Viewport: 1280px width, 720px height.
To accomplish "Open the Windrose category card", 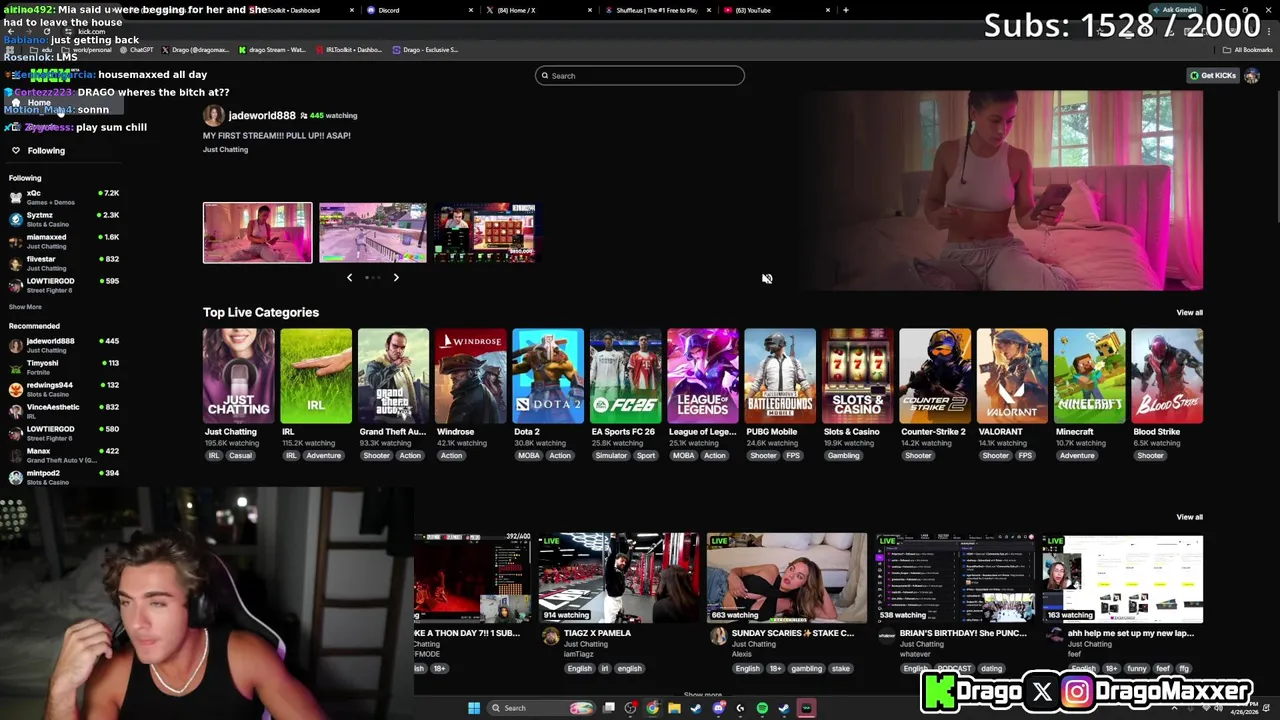I will point(470,375).
